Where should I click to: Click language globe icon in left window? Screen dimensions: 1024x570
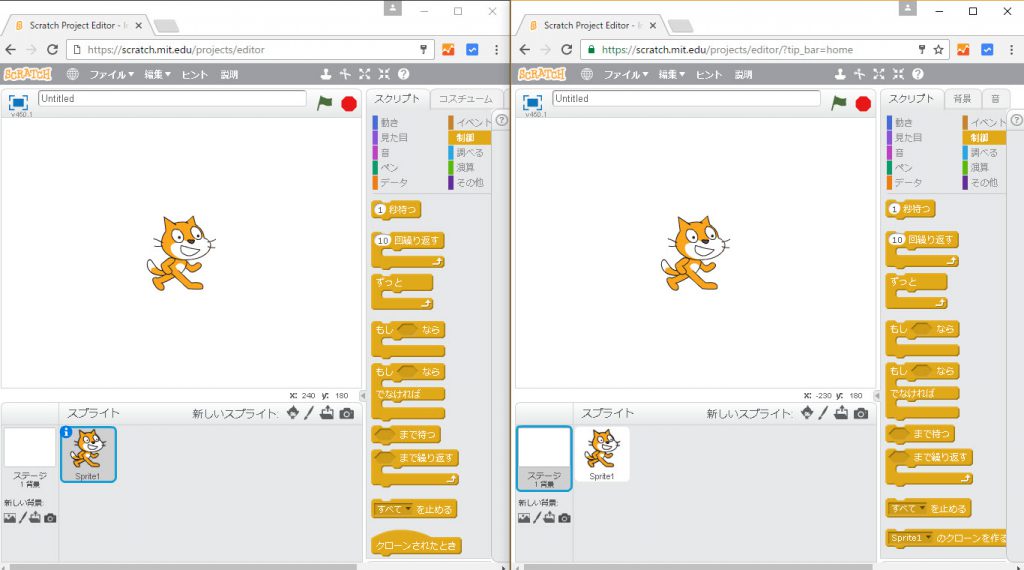[72, 74]
